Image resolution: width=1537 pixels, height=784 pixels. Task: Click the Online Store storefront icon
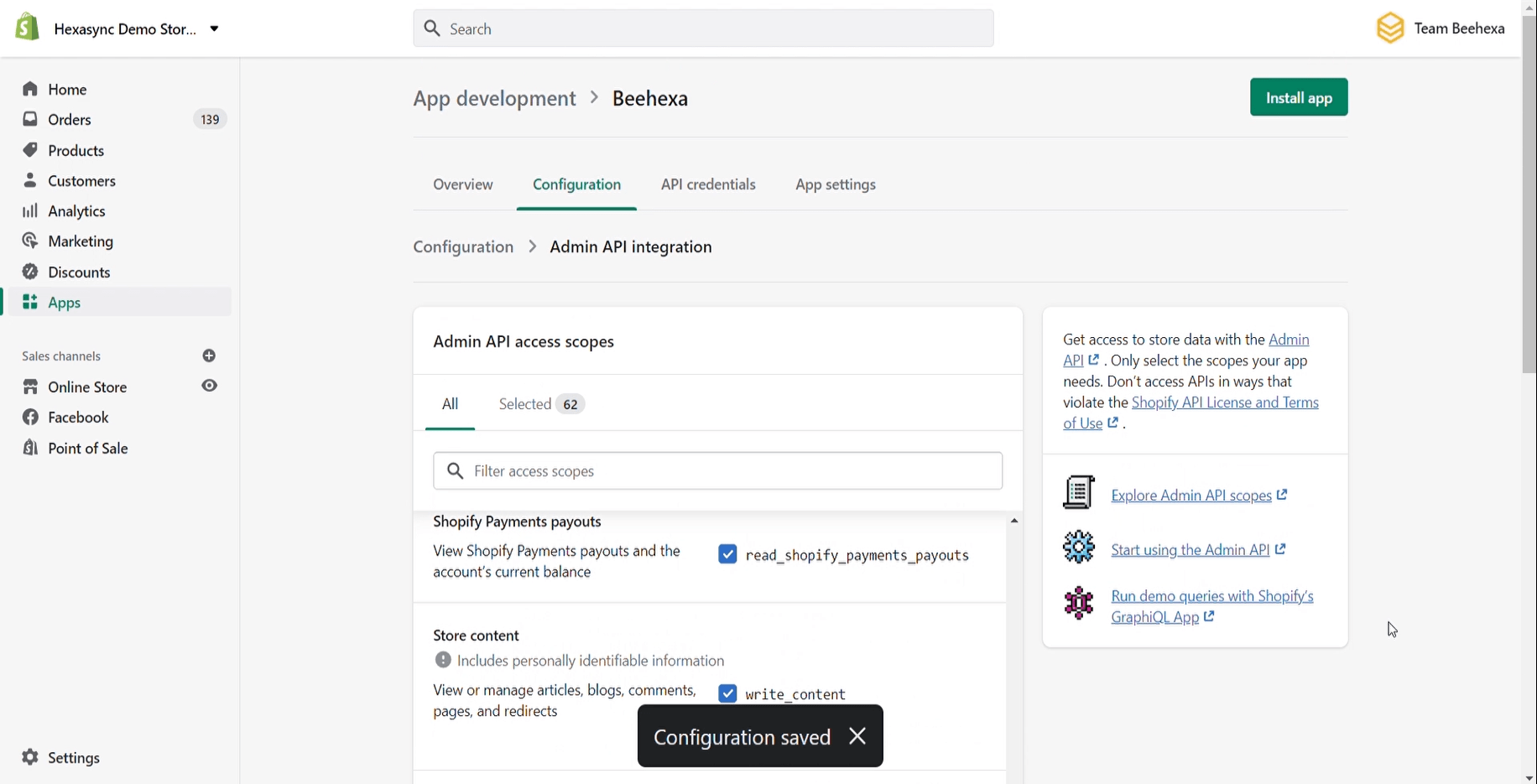coord(30,387)
